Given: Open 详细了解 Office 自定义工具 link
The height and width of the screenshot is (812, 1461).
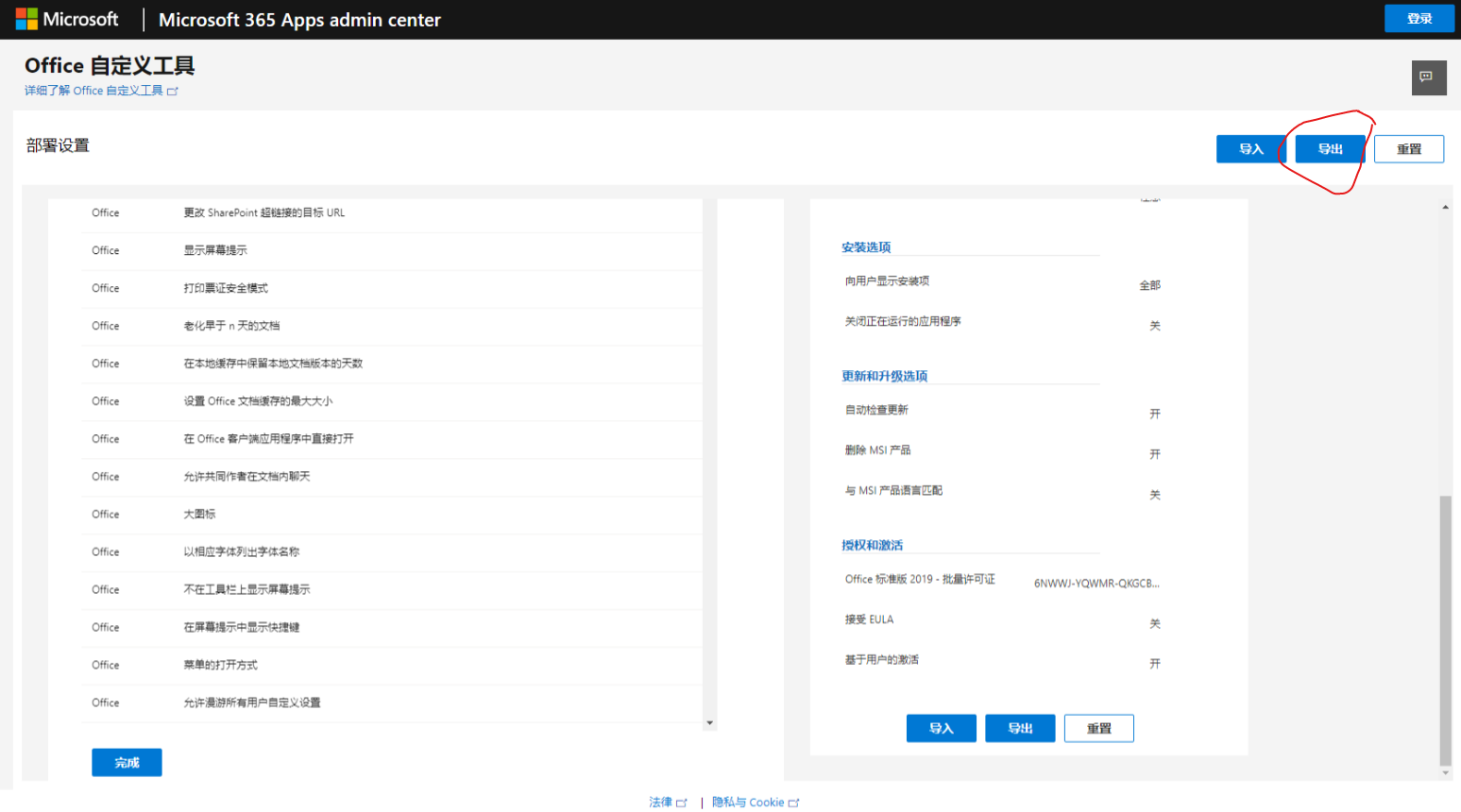Looking at the screenshot, I should click(x=93, y=91).
